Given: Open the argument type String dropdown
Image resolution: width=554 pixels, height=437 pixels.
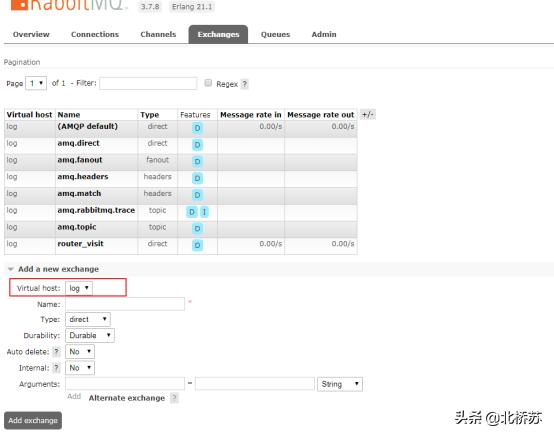Looking at the screenshot, I should pyautogui.click(x=340, y=384).
